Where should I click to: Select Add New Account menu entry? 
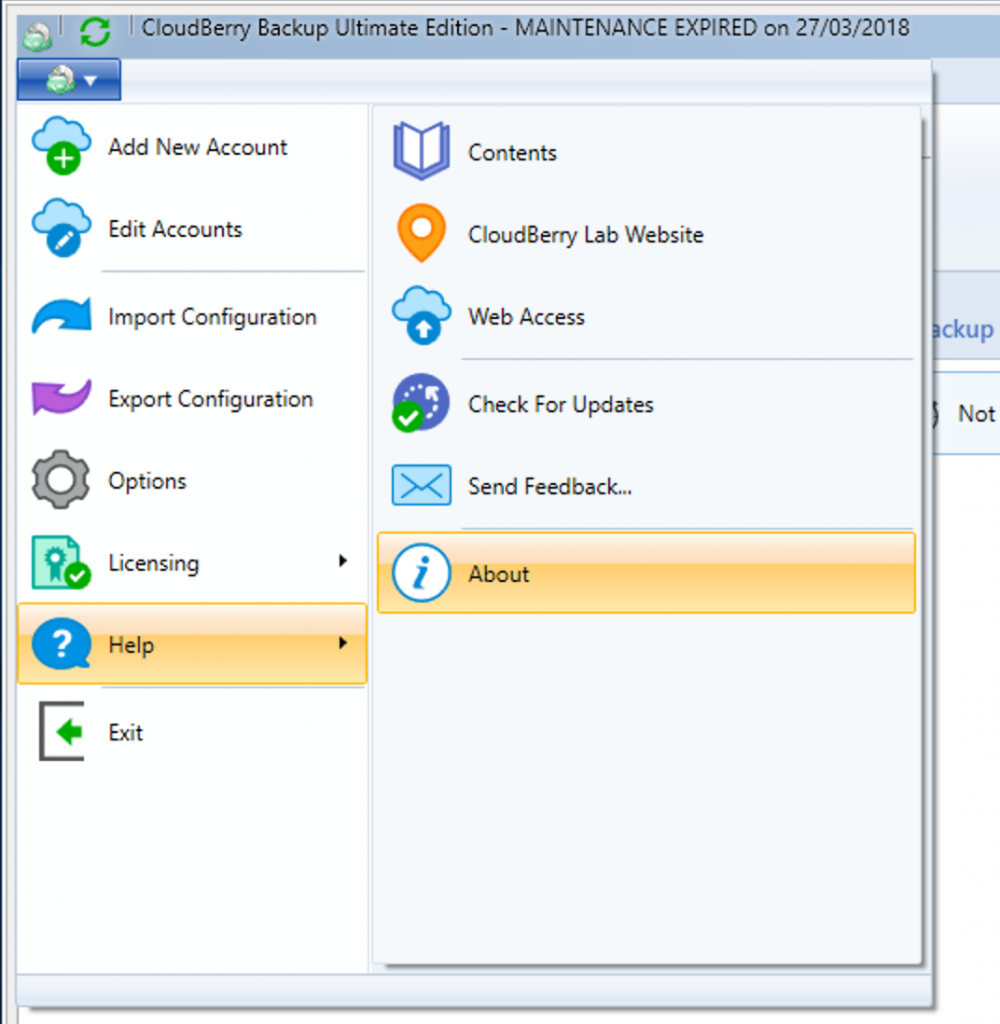[192, 146]
